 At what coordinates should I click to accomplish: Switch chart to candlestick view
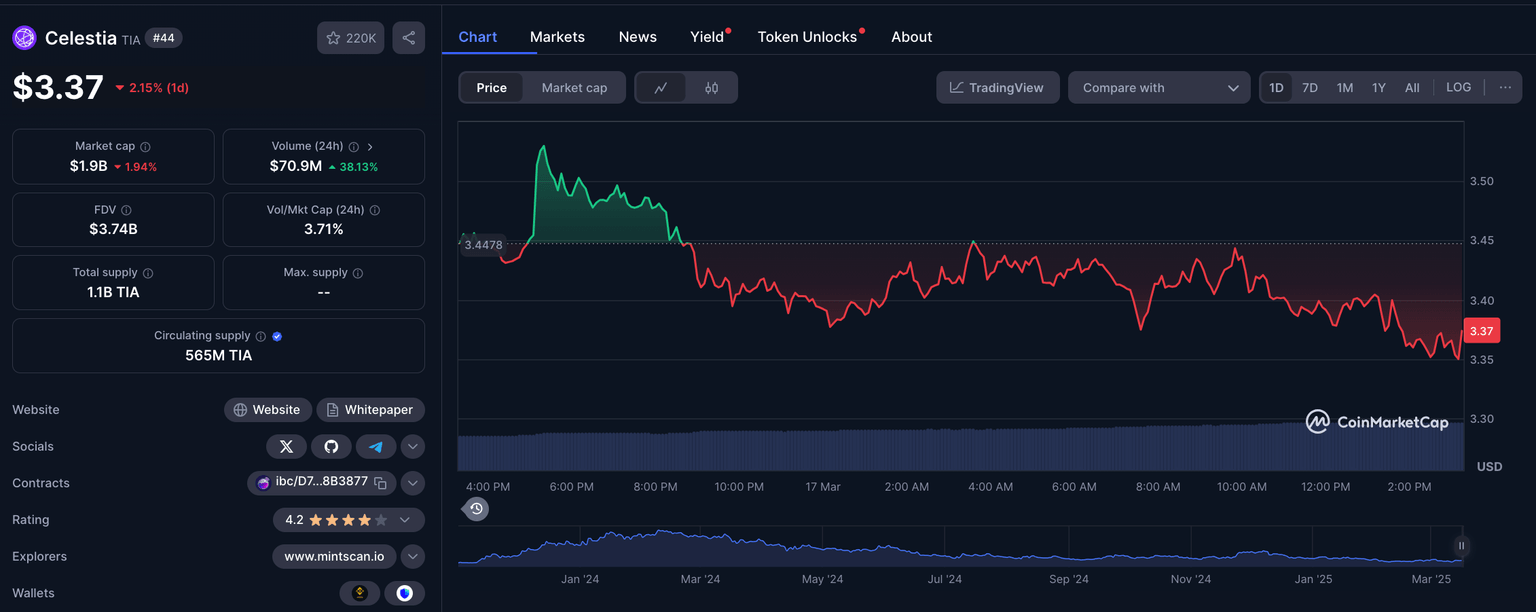coord(710,87)
